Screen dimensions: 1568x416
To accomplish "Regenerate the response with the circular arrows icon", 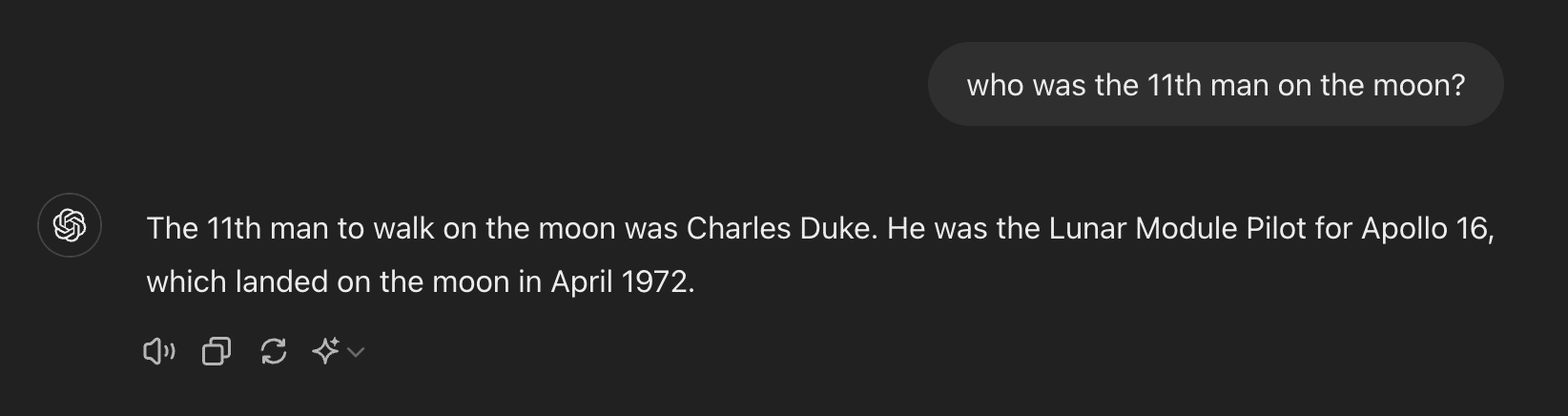I will tap(274, 352).
